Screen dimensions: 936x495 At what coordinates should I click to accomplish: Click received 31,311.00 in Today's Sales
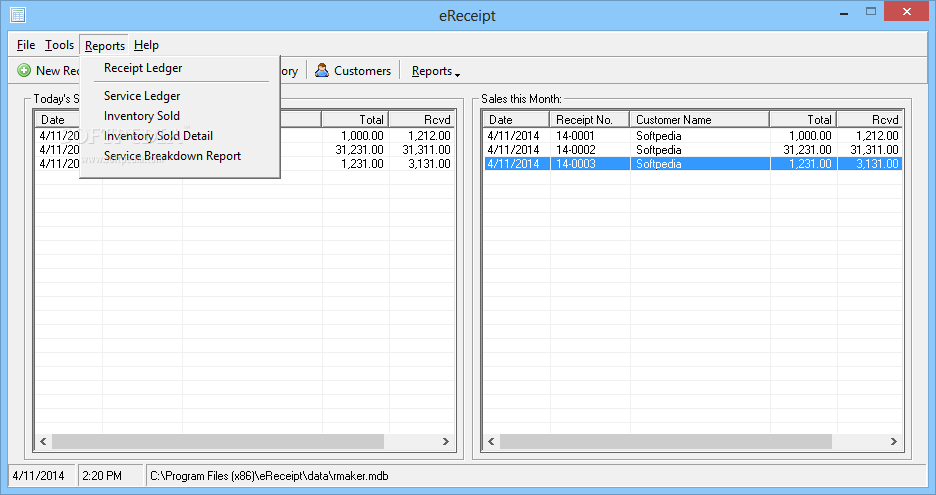point(426,150)
